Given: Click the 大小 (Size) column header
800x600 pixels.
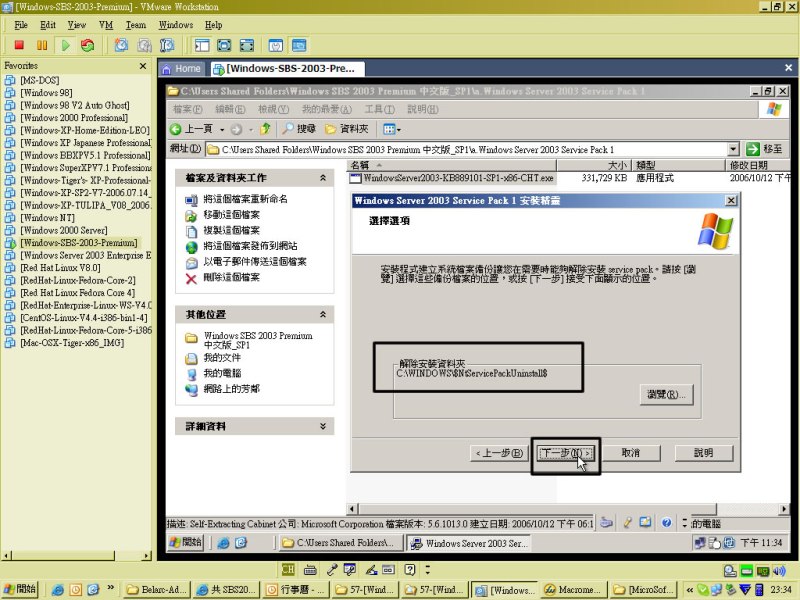Looking at the screenshot, I should [x=594, y=165].
